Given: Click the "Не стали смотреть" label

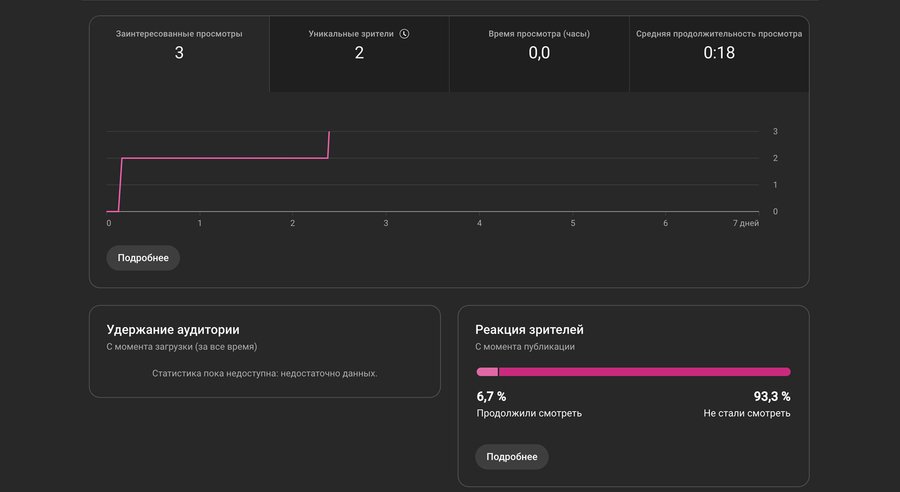Looking at the screenshot, I should tap(746, 413).
